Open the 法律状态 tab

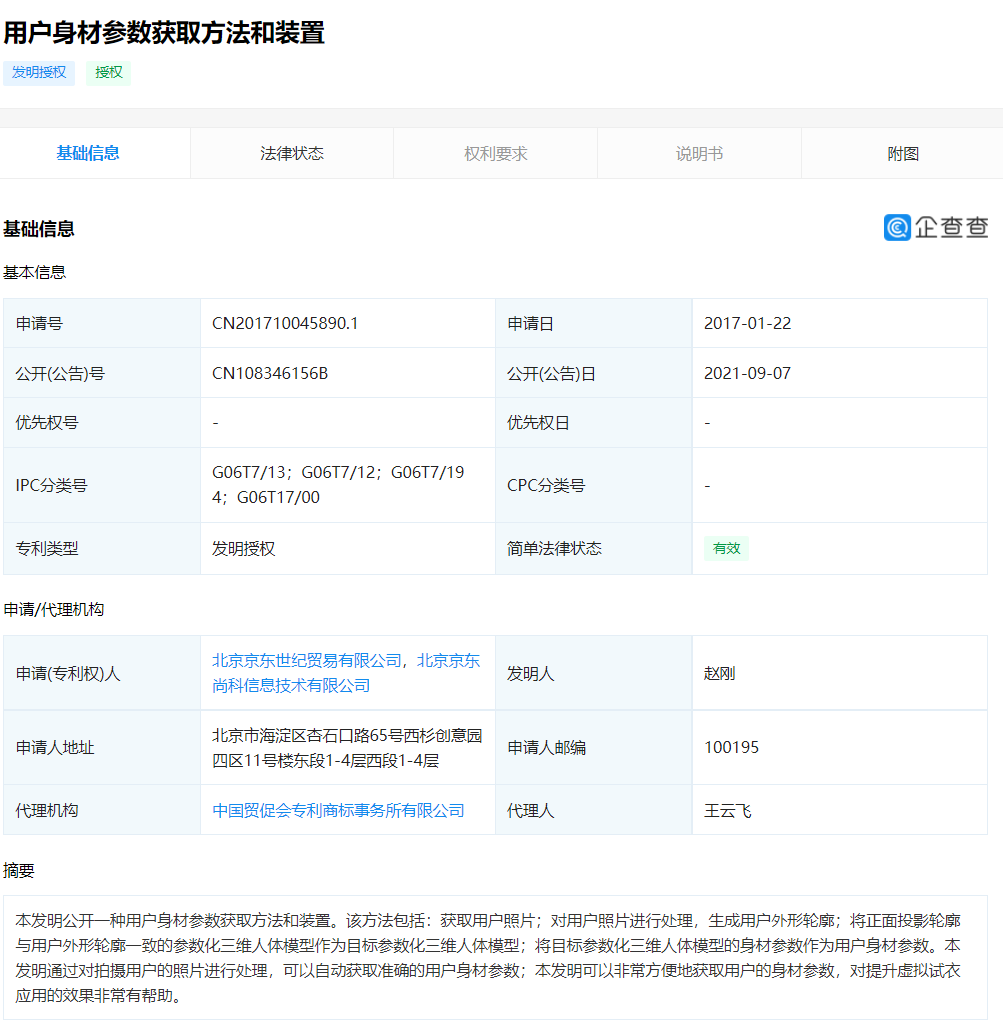point(292,154)
